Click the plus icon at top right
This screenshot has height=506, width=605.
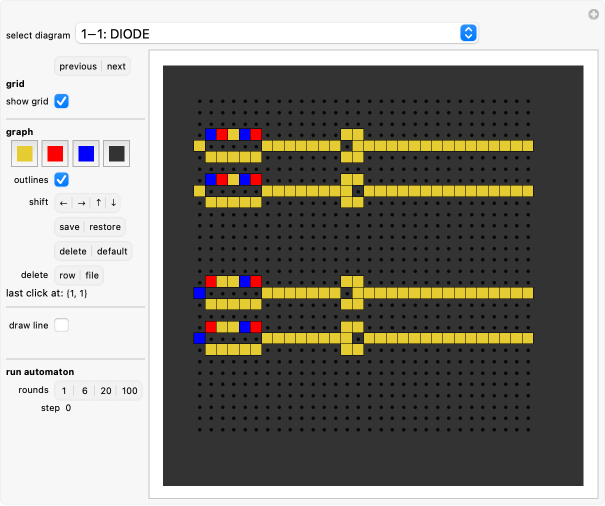click(x=592, y=13)
